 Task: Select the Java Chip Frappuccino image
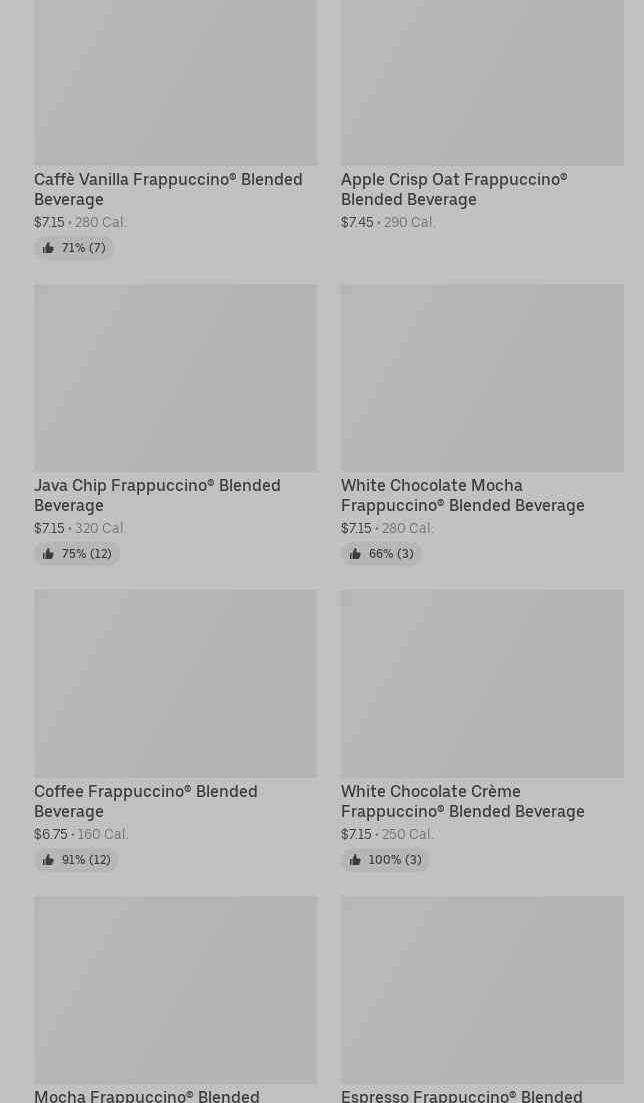pyautogui.click(x=175, y=378)
